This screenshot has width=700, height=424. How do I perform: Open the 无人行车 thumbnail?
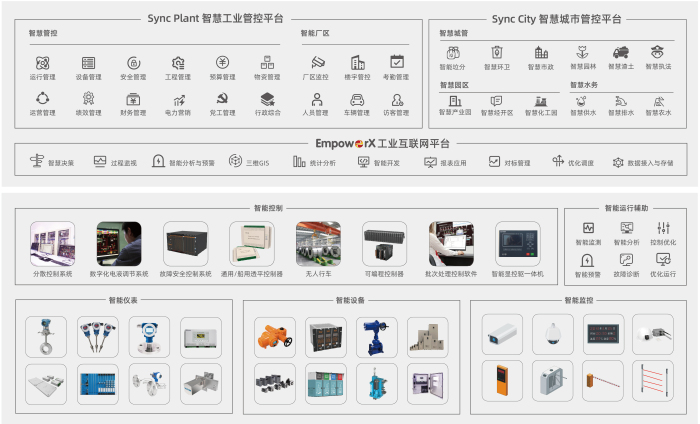[x=317, y=244]
